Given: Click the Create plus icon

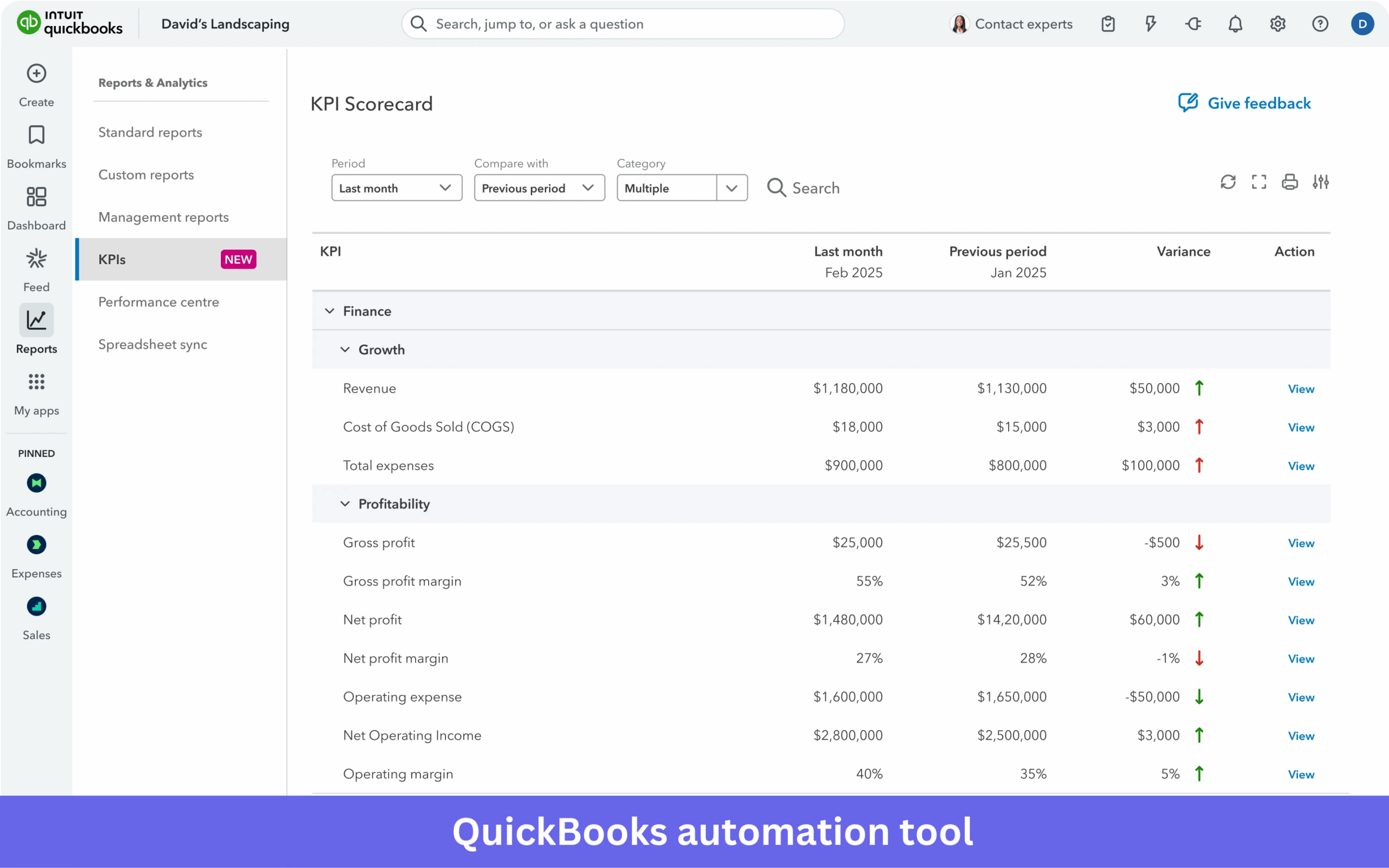Looking at the screenshot, I should [x=36, y=73].
